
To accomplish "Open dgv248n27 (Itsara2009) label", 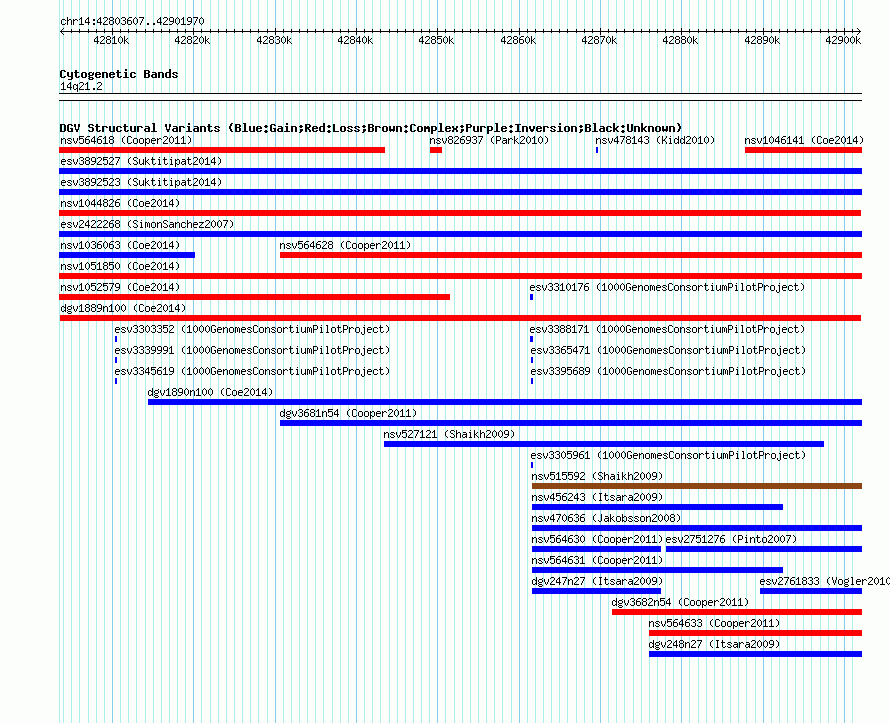I will [x=714, y=644].
